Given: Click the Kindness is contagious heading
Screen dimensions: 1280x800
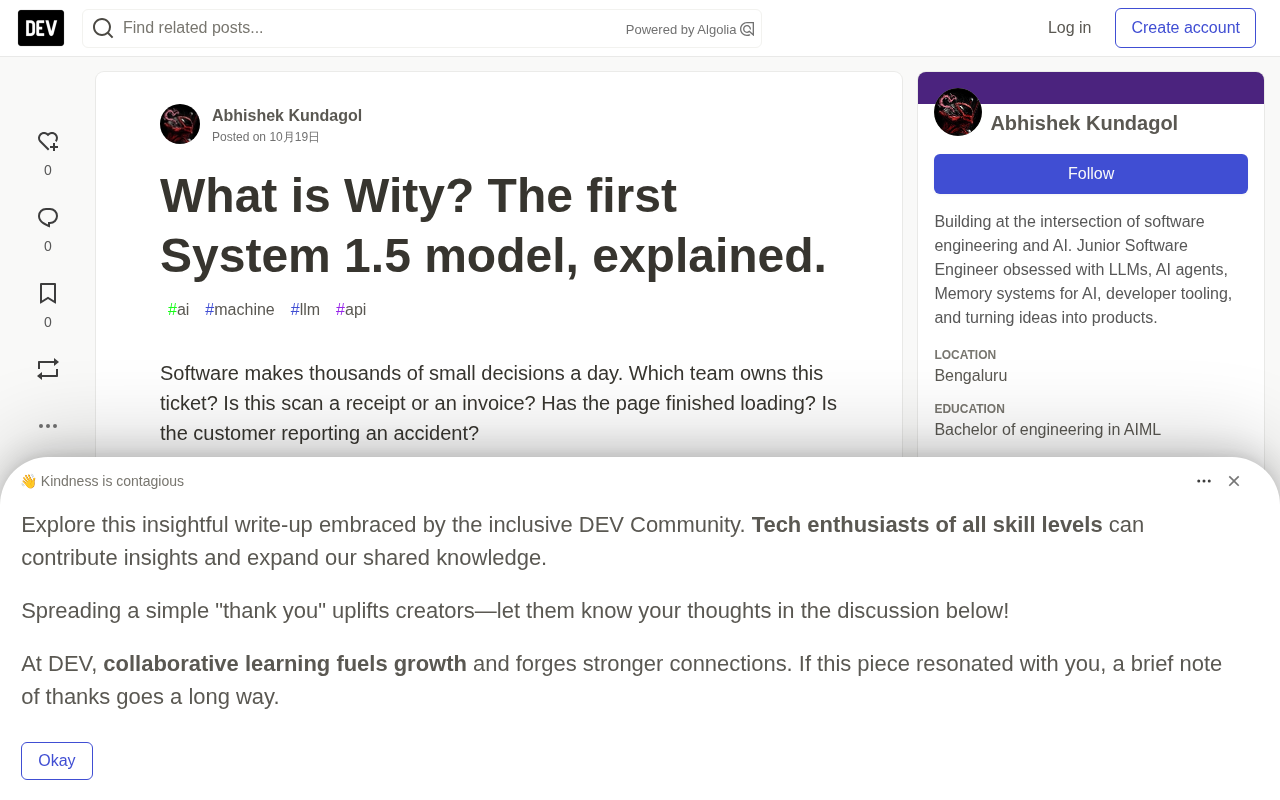Looking at the screenshot, I should [x=102, y=481].
